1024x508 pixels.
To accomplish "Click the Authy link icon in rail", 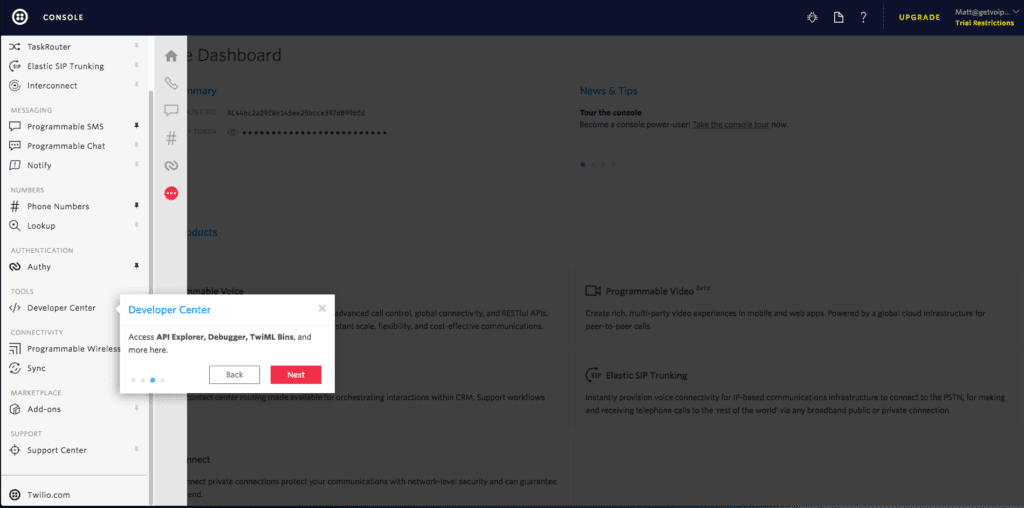I will 171,166.
